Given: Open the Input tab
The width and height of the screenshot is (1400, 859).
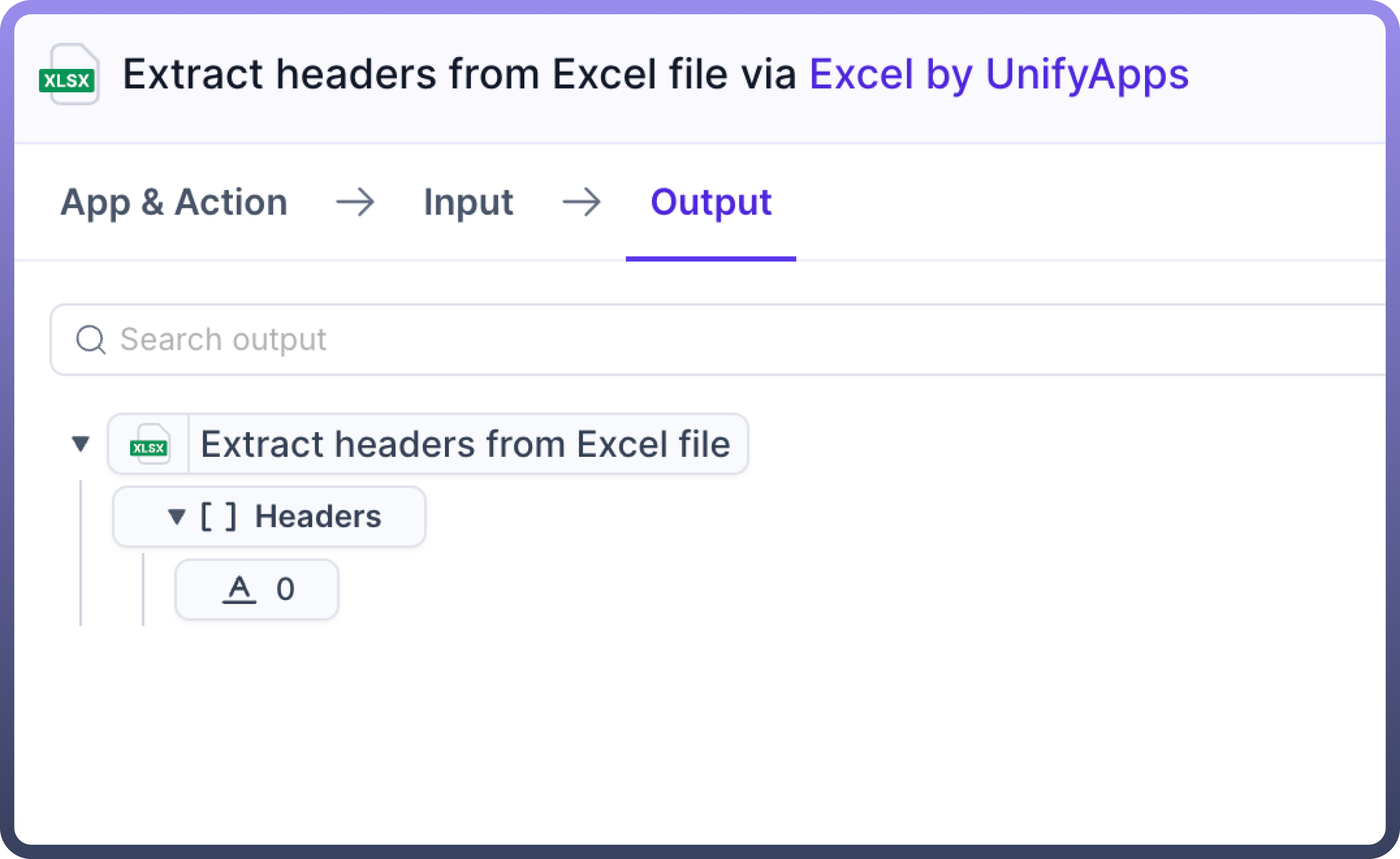Looking at the screenshot, I should tap(468, 202).
